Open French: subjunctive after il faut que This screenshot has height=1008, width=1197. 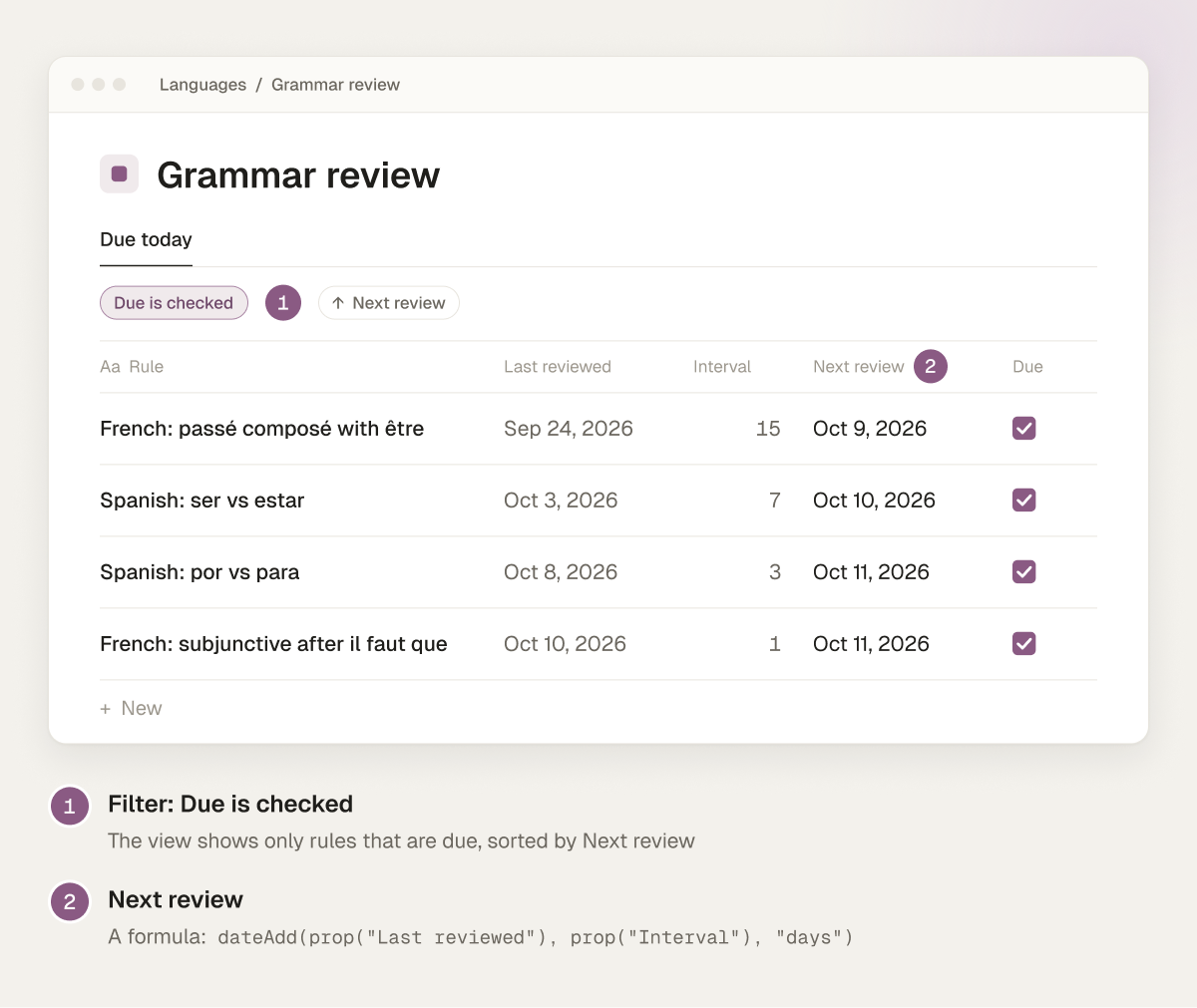tap(273, 644)
